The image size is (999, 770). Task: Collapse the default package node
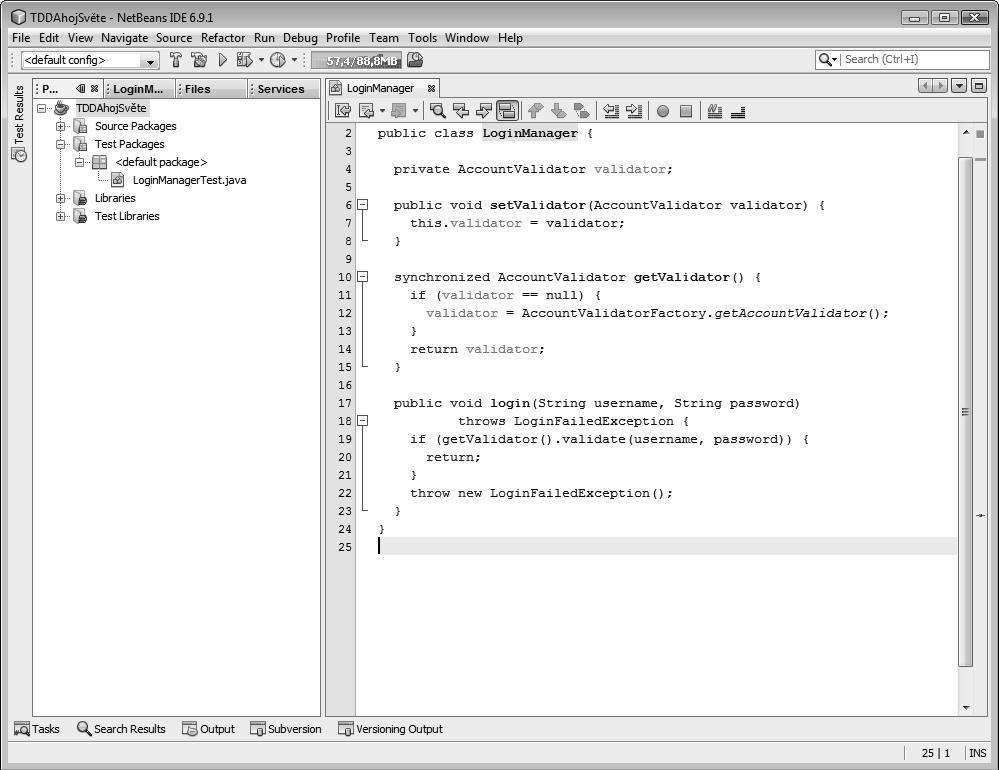(80, 162)
